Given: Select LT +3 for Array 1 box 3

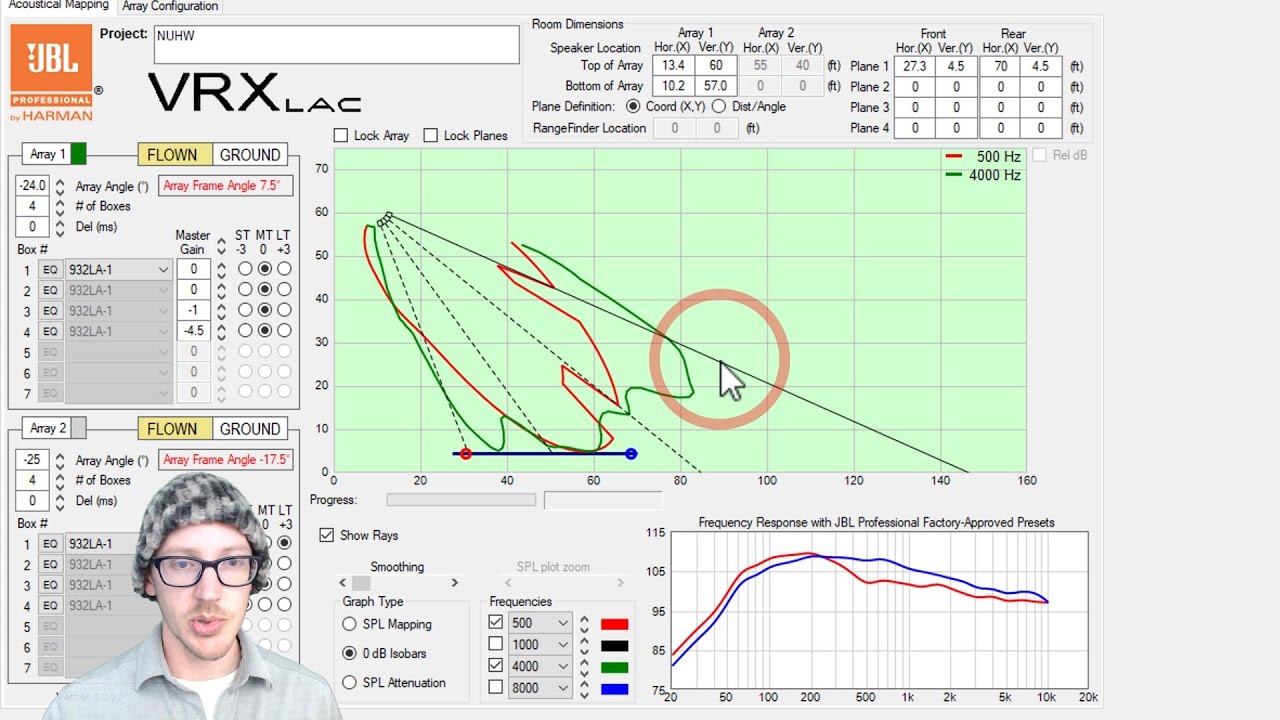Looking at the screenshot, I should 285,310.
